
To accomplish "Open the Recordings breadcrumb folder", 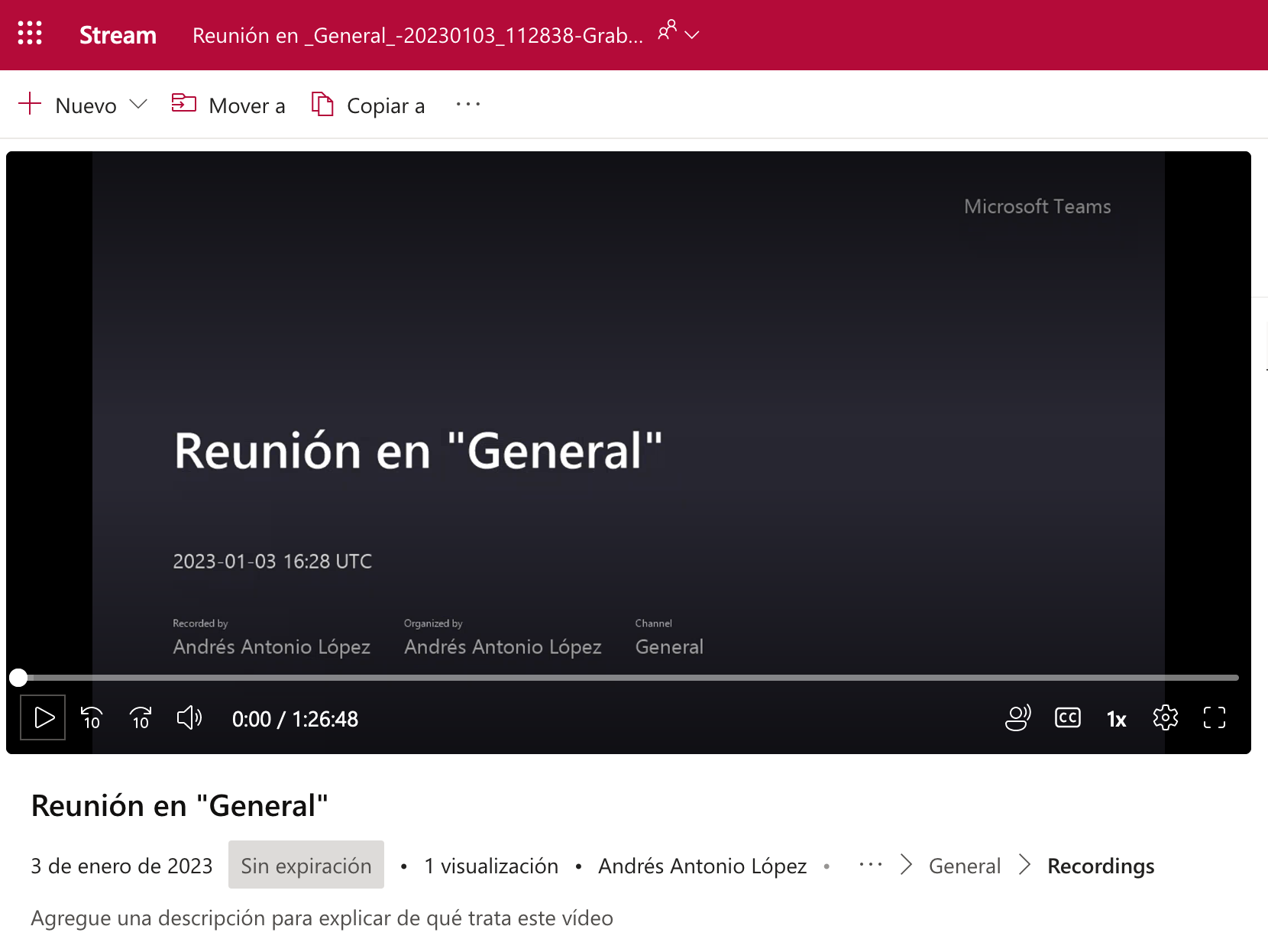I will (1100, 866).
